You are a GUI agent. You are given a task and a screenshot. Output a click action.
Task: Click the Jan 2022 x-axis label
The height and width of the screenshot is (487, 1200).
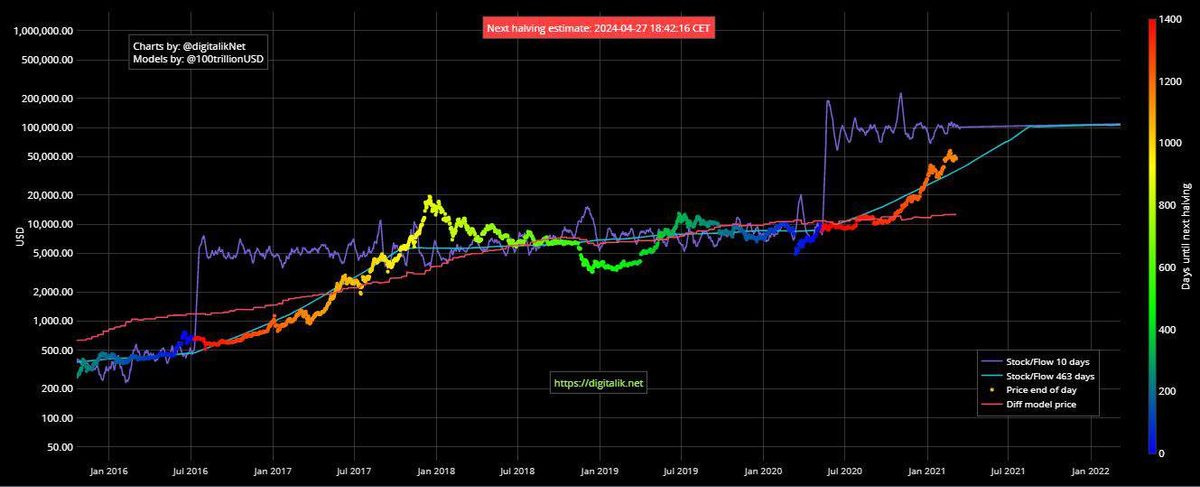[x=1090, y=468]
